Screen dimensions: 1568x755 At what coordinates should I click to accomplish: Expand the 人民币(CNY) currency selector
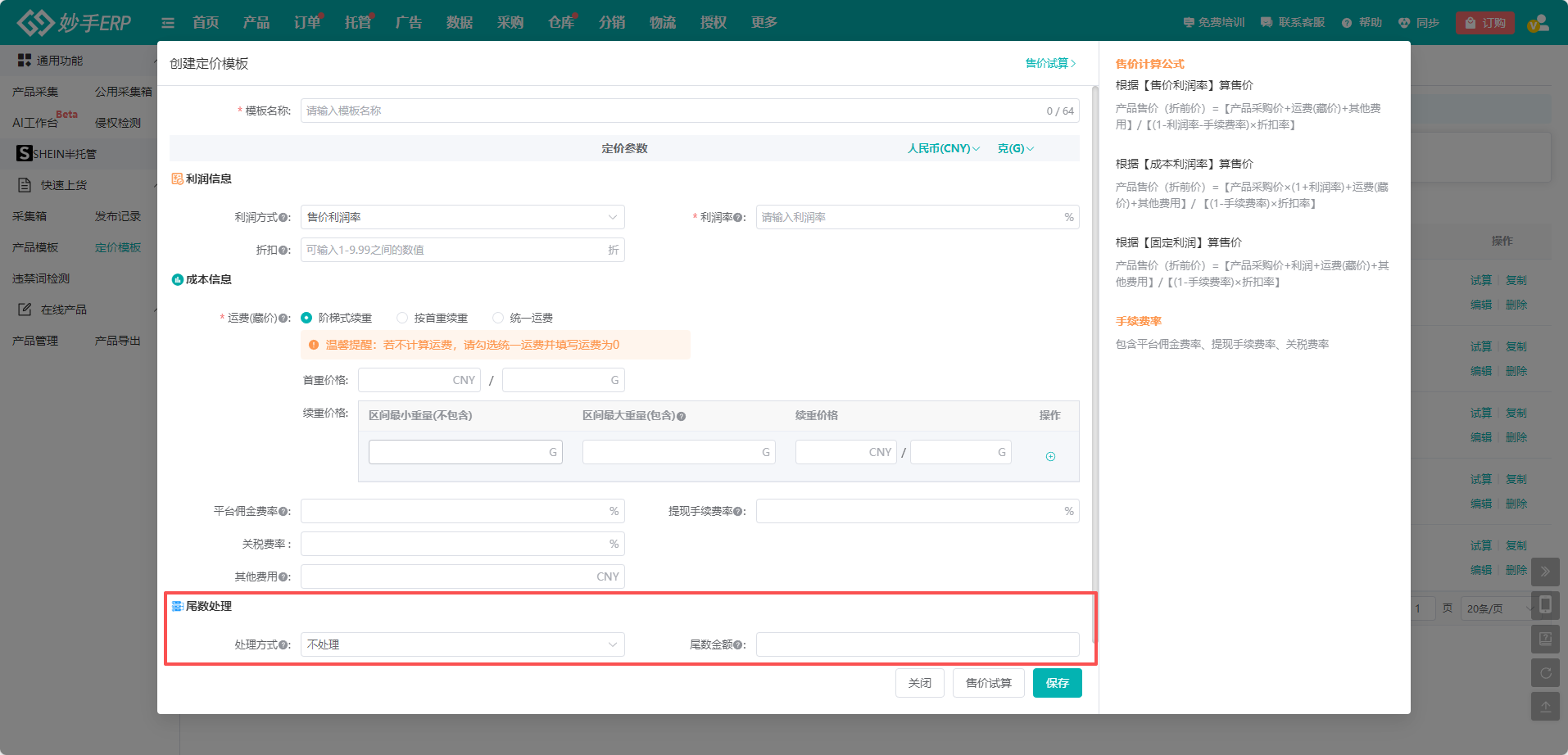click(x=943, y=148)
